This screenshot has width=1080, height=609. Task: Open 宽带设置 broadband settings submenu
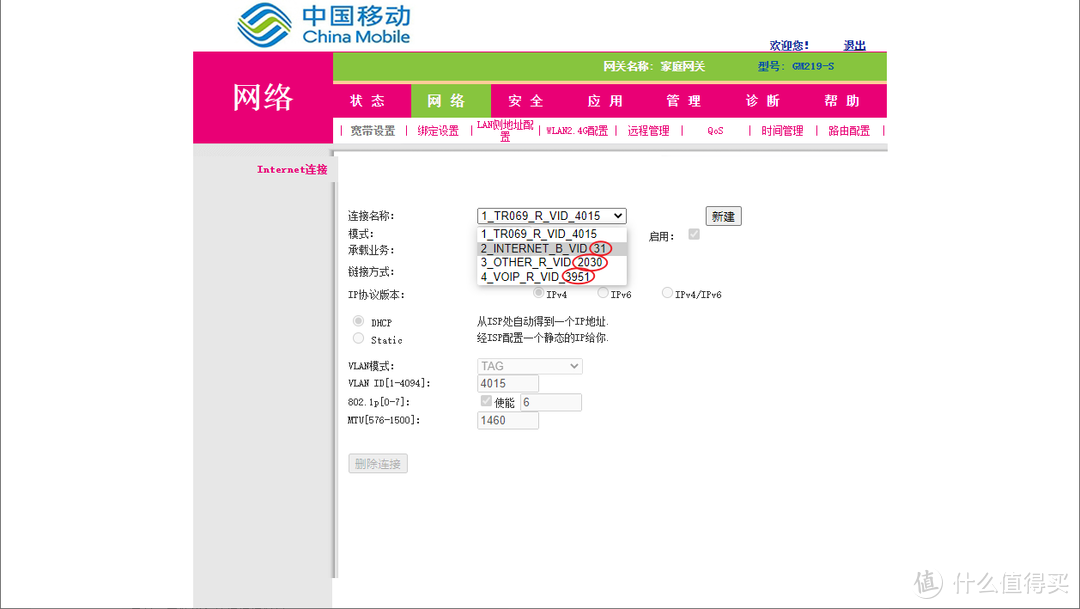(373, 130)
